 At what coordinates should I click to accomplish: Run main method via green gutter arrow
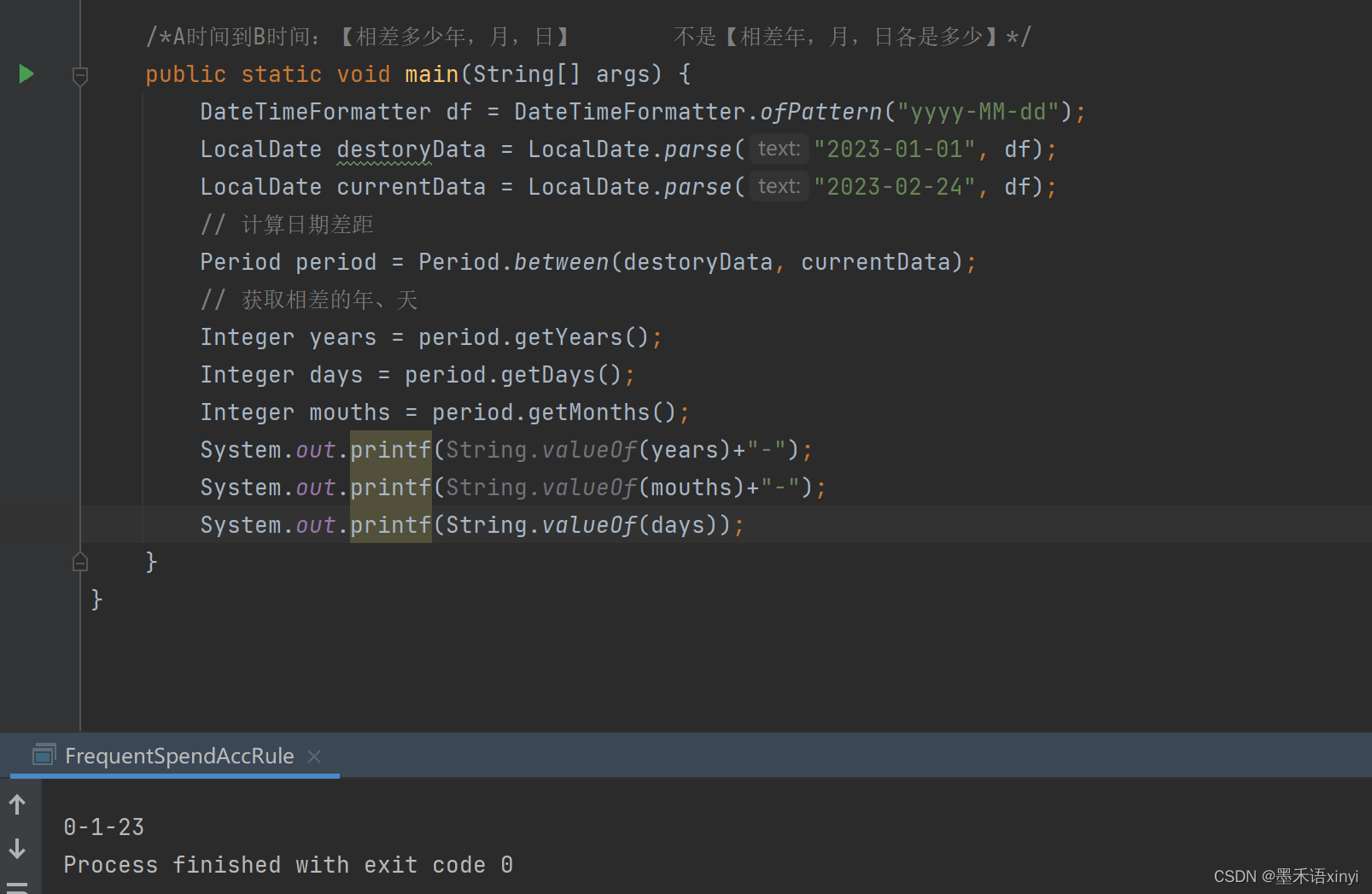click(26, 74)
